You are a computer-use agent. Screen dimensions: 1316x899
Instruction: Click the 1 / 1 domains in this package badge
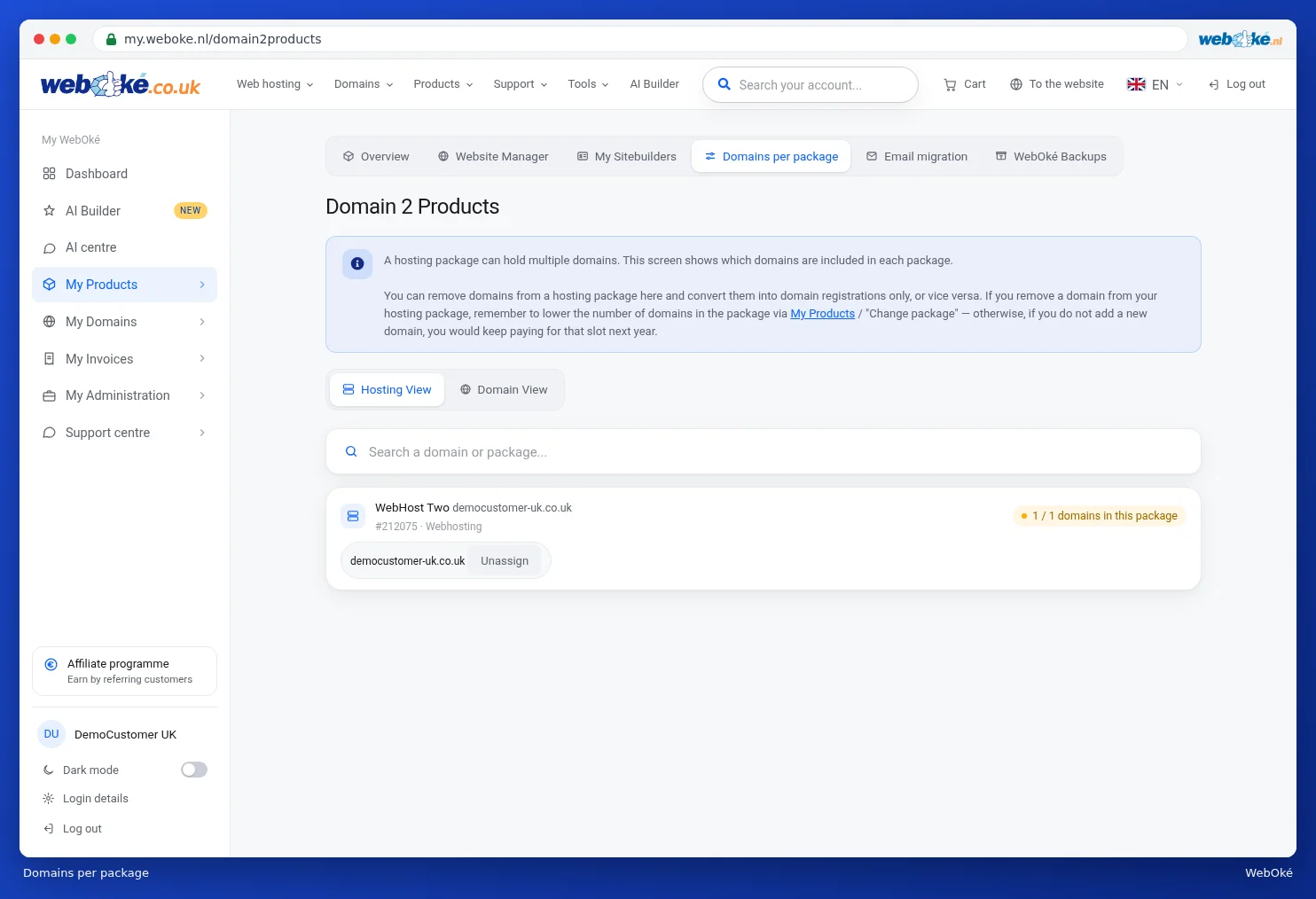coord(1100,516)
